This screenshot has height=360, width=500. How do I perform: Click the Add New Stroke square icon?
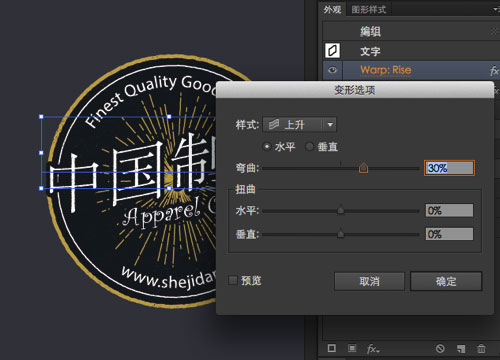click(x=332, y=348)
